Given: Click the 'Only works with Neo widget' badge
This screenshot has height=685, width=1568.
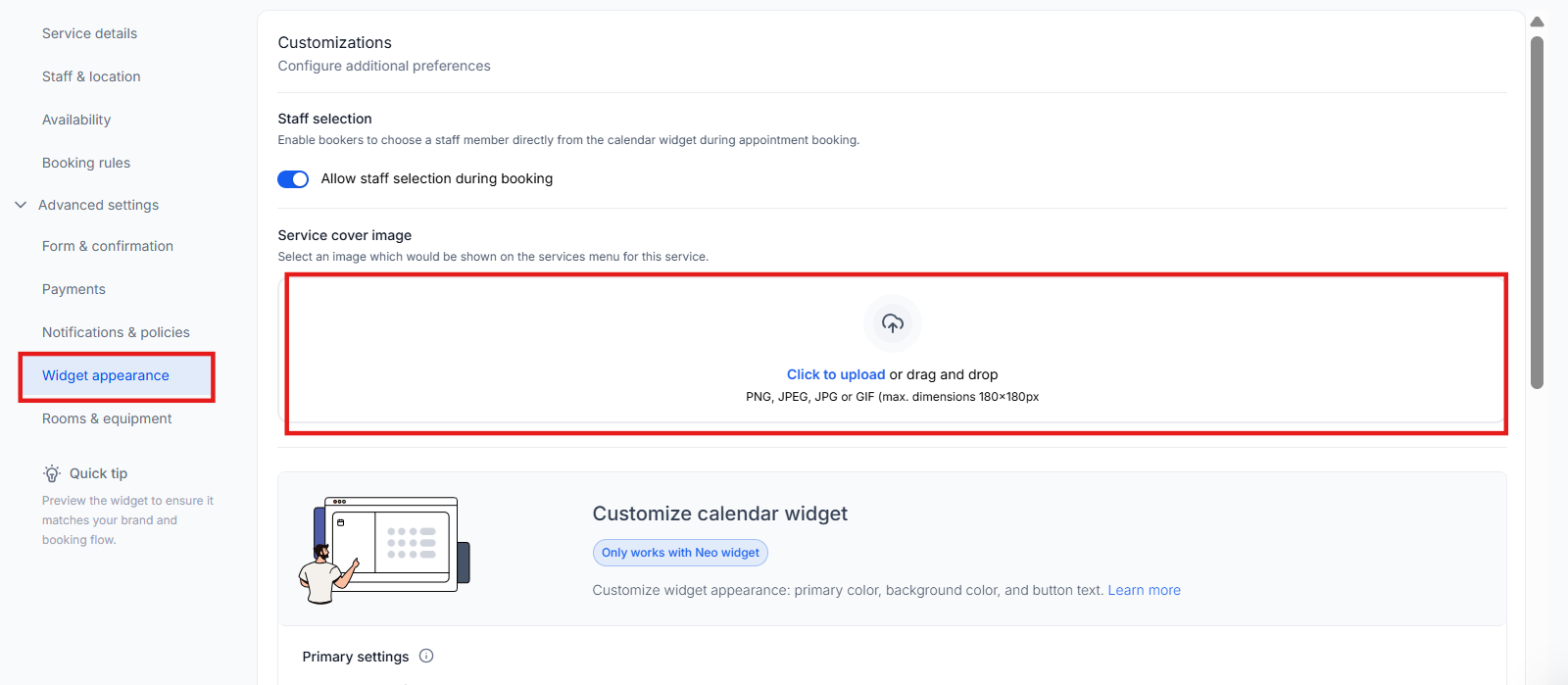Looking at the screenshot, I should pyautogui.click(x=680, y=553).
